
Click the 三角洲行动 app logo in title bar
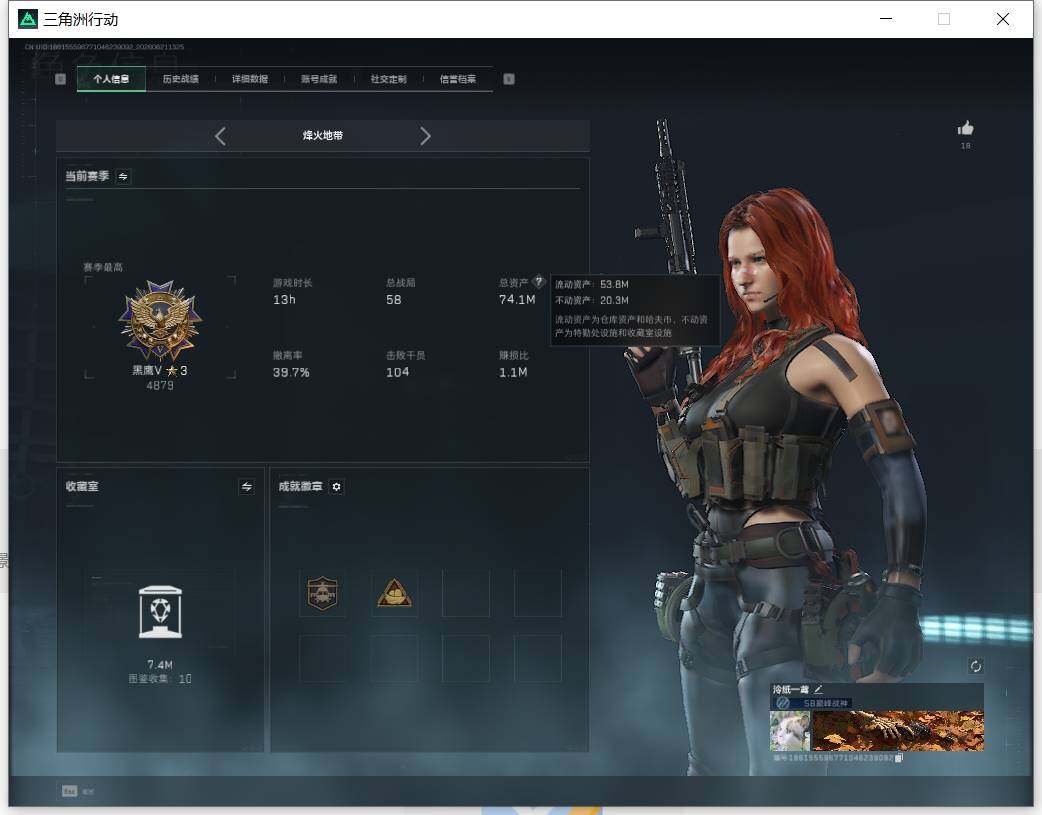click(x=28, y=19)
